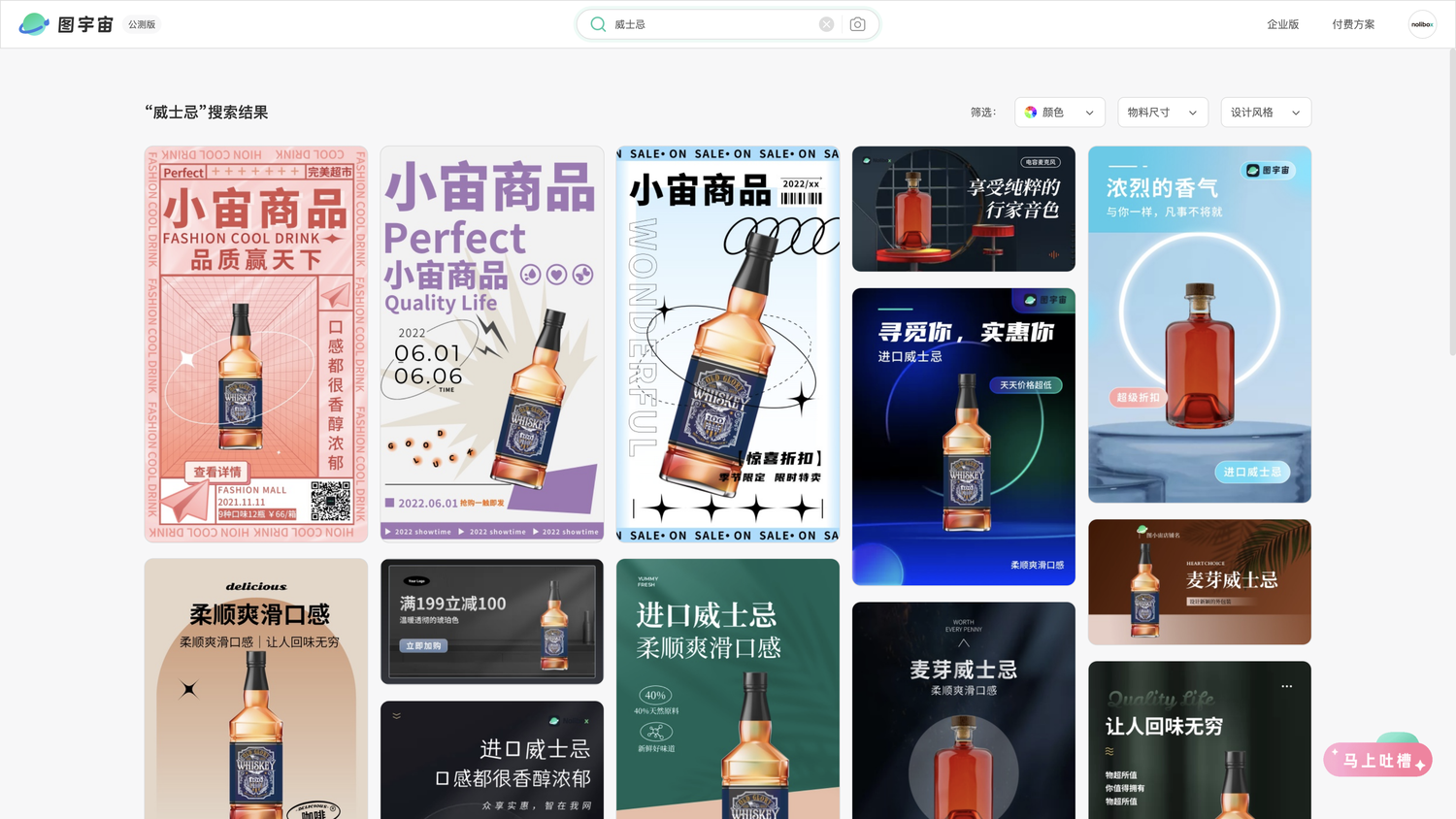Open the 满199立减100 banner template
This screenshot has height=819, width=1456.
[492, 621]
